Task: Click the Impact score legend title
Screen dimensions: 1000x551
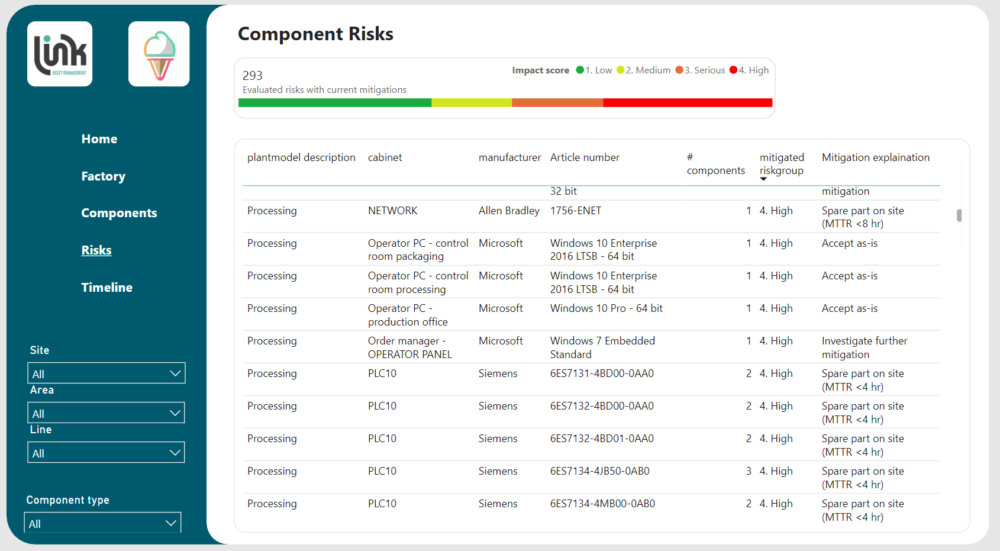Action: click(540, 70)
